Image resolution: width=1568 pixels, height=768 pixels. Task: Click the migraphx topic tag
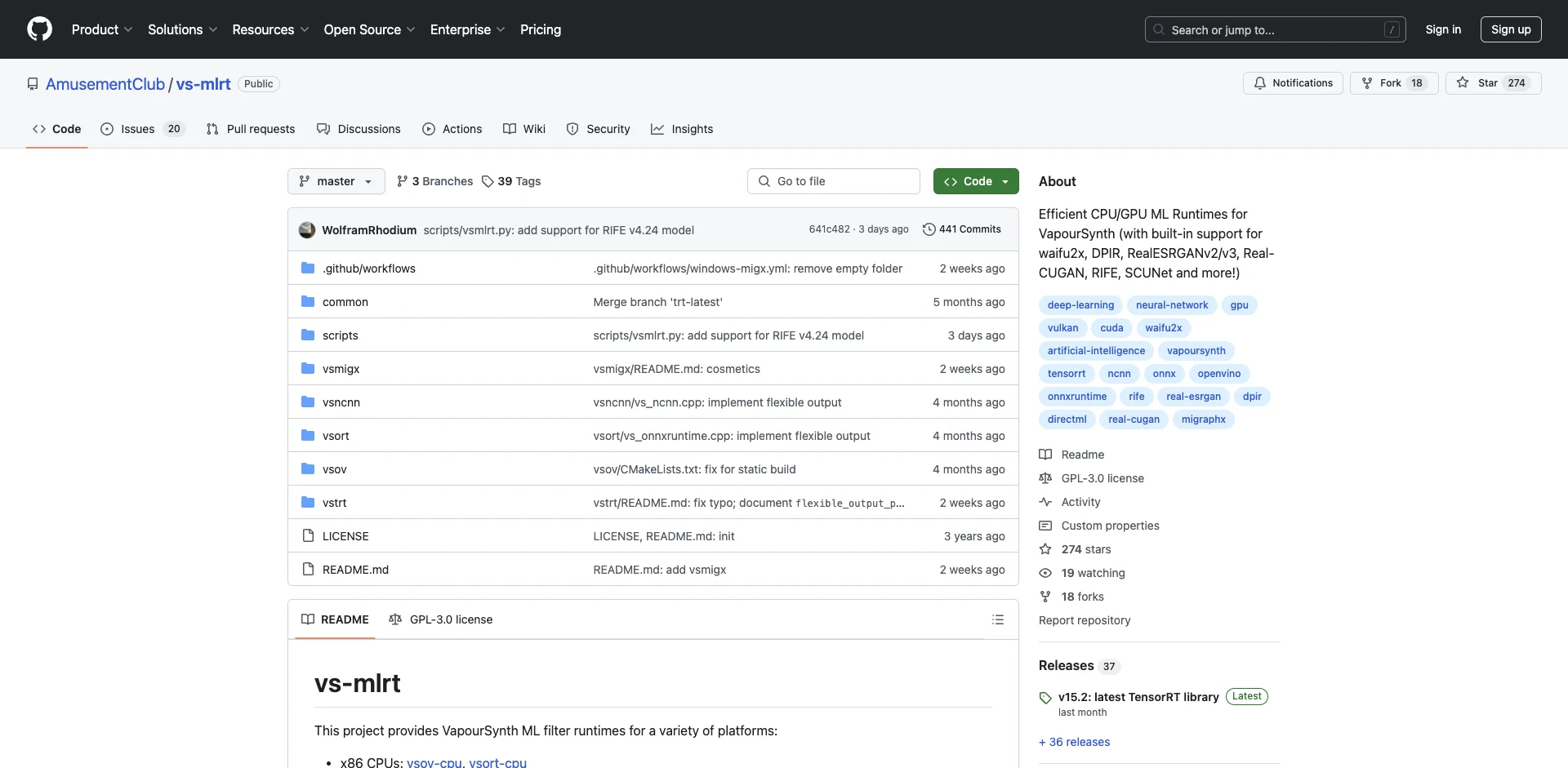(x=1203, y=420)
